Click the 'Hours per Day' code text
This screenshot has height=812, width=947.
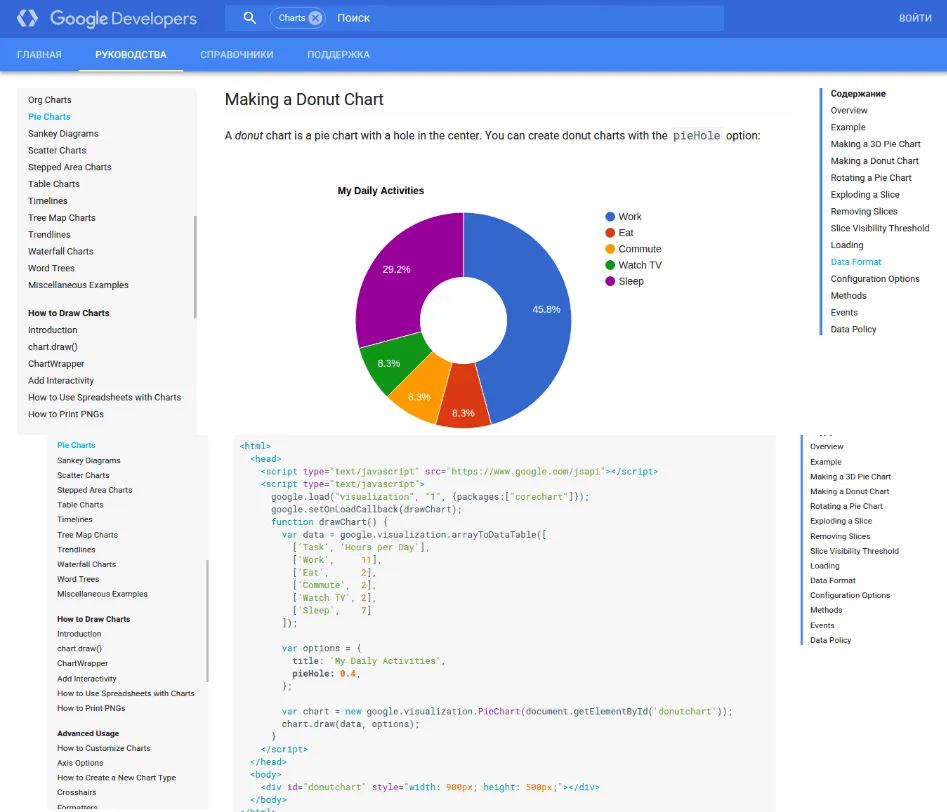(x=380, y=547)
